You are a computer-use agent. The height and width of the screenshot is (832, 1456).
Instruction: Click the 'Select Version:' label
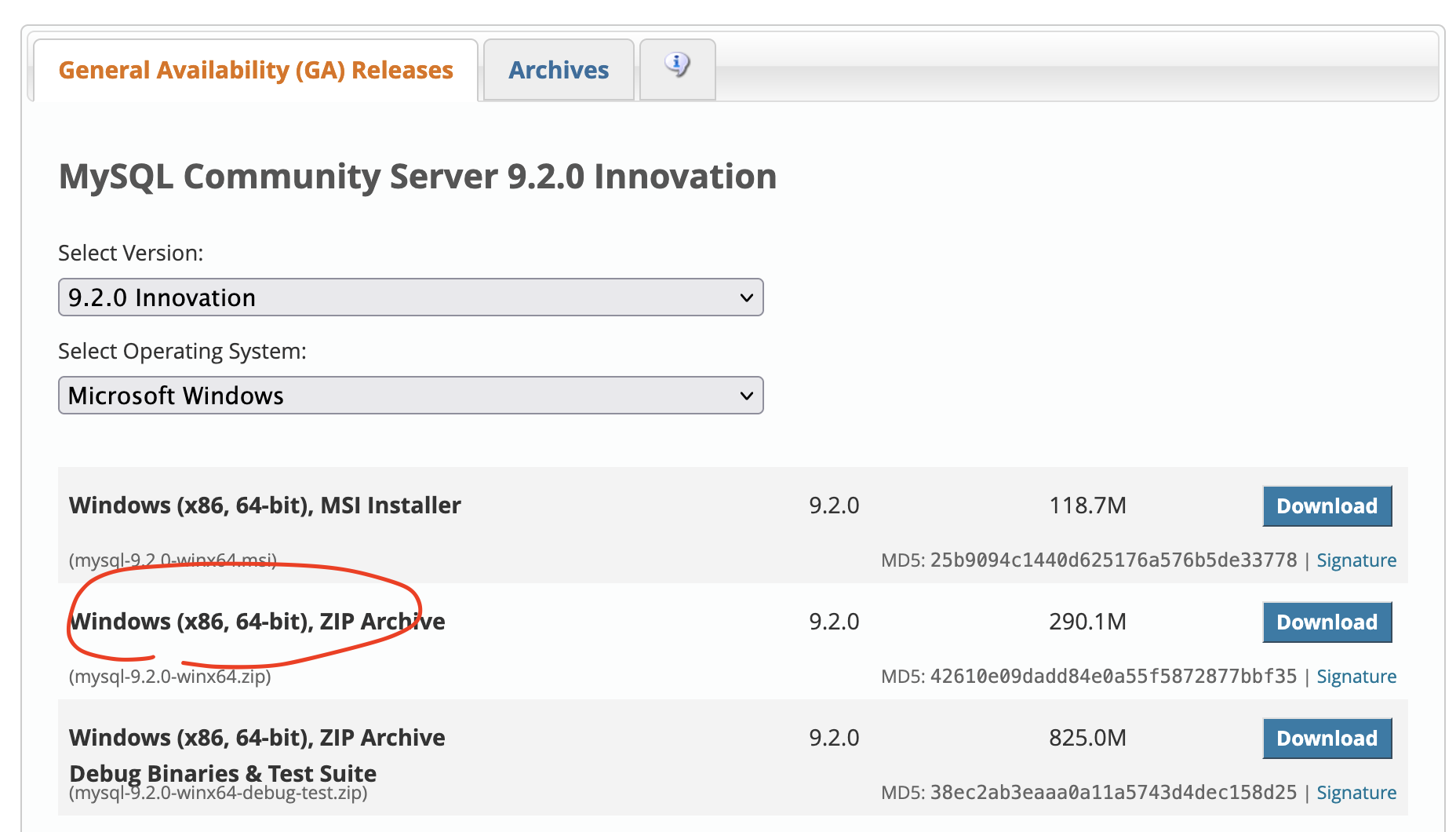pyautogui.click(x=131, y=253)
